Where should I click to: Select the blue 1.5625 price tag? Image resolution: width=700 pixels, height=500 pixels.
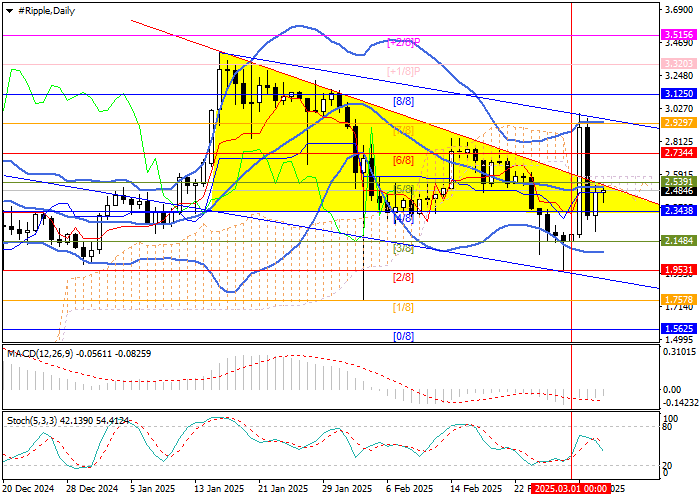(679, 329)
